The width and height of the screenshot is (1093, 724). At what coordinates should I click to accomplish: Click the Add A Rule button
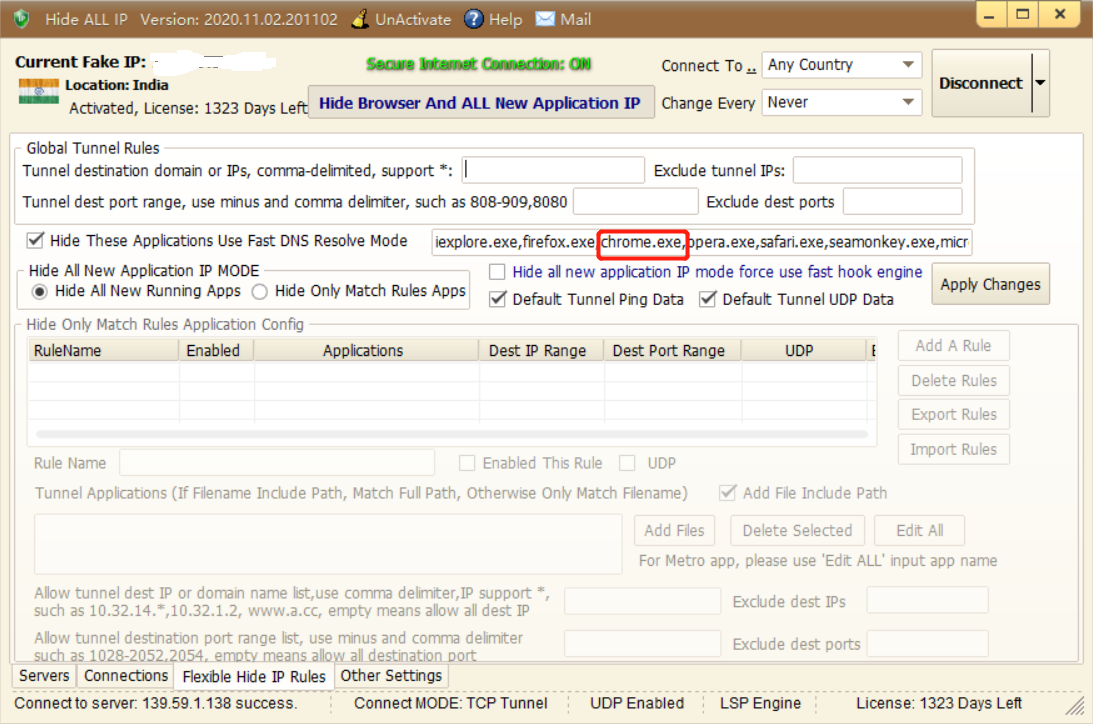coord(953,346)
